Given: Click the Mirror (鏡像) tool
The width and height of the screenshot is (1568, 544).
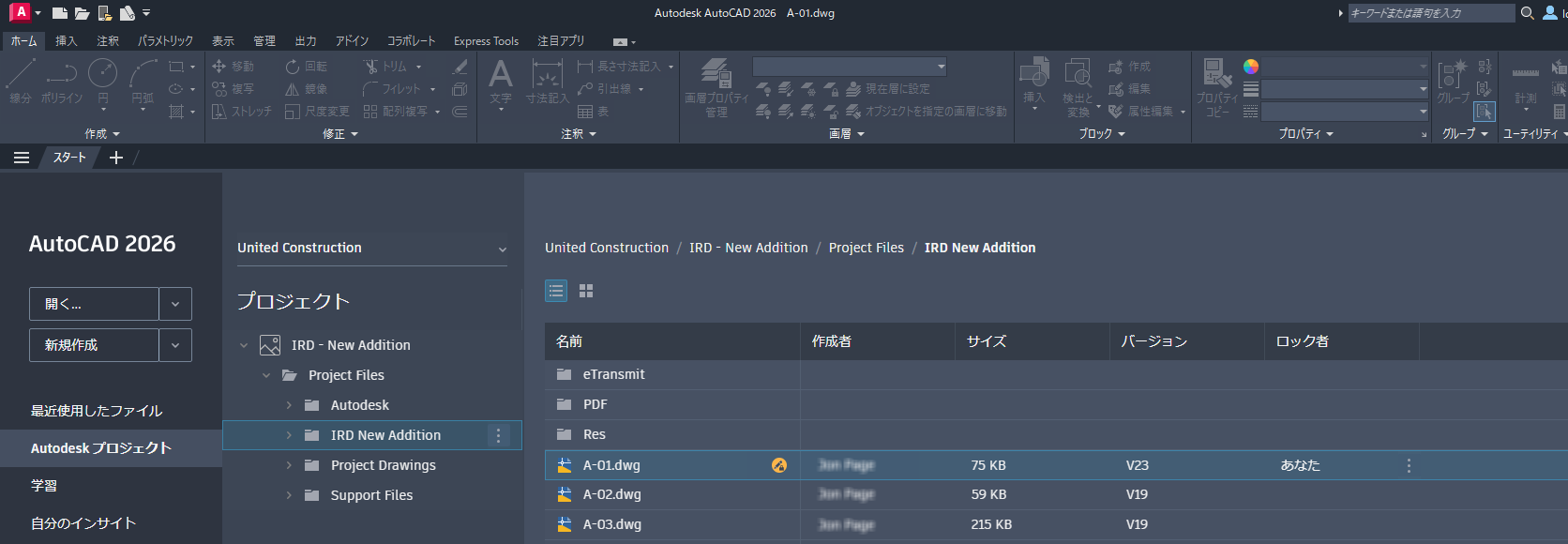Looking at the screenshot, I should (x=307, y=89).
